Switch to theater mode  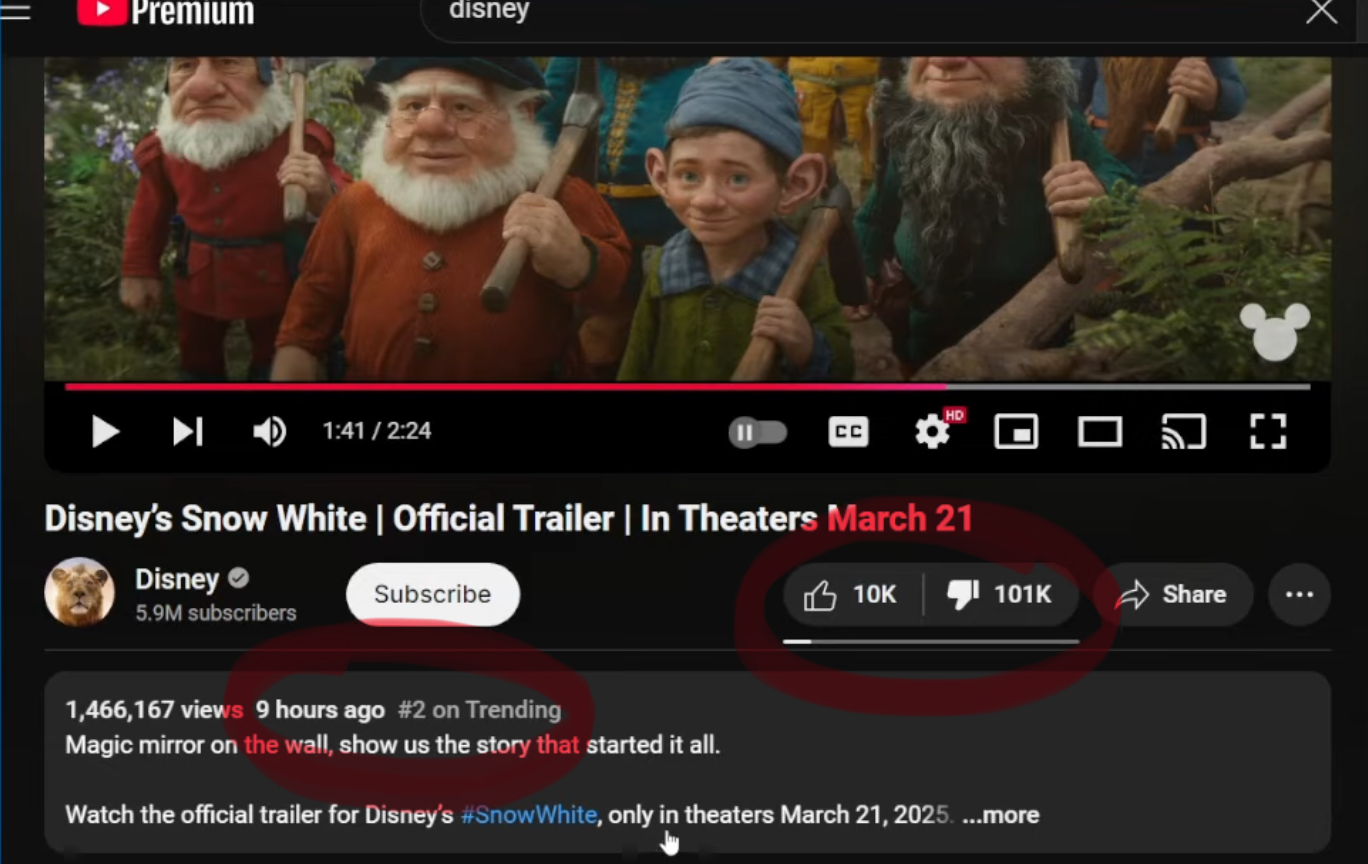[x=1100, y=432]
